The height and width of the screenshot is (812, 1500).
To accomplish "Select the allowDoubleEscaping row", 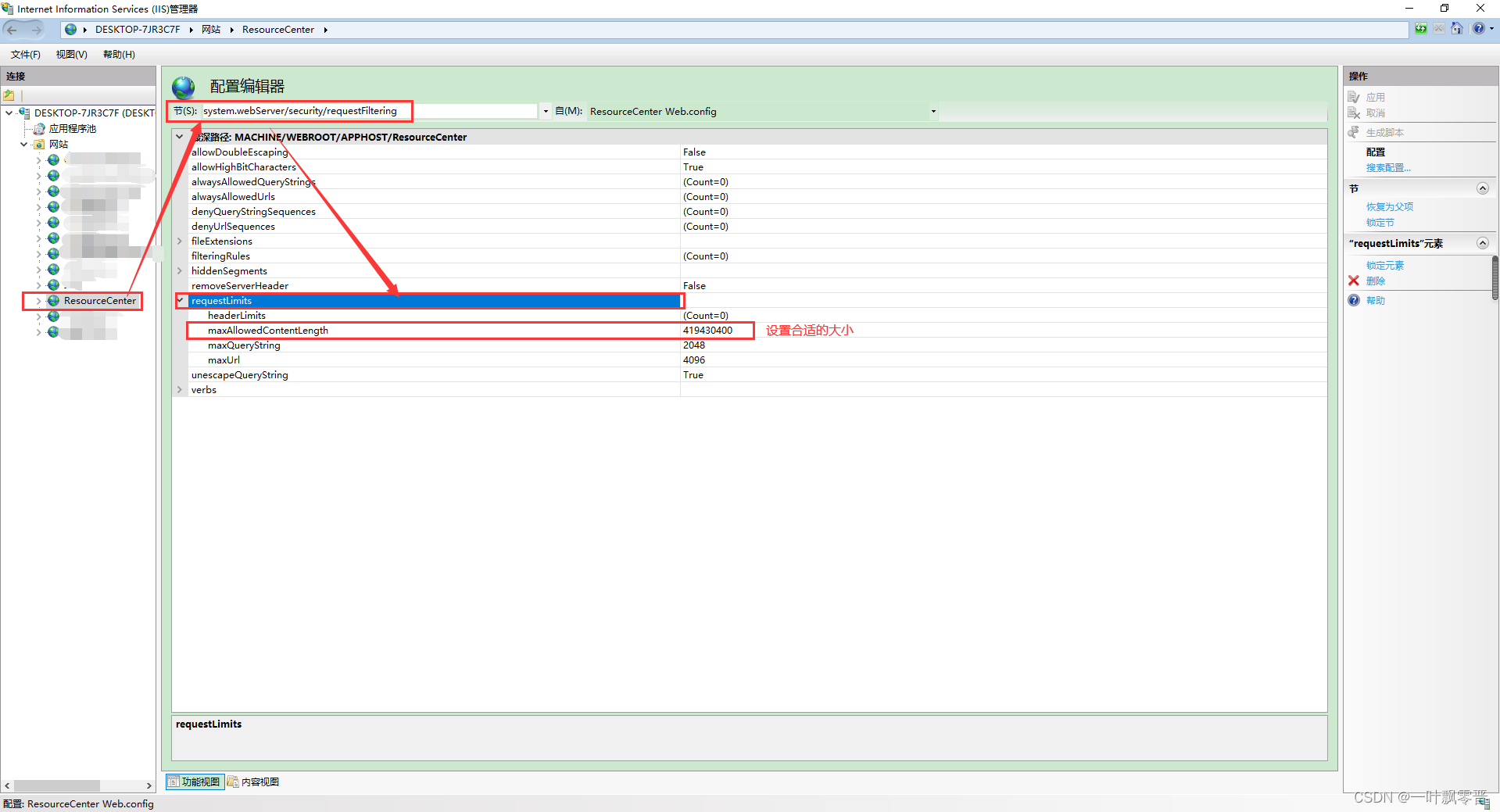I will click(x=757, y=152).
